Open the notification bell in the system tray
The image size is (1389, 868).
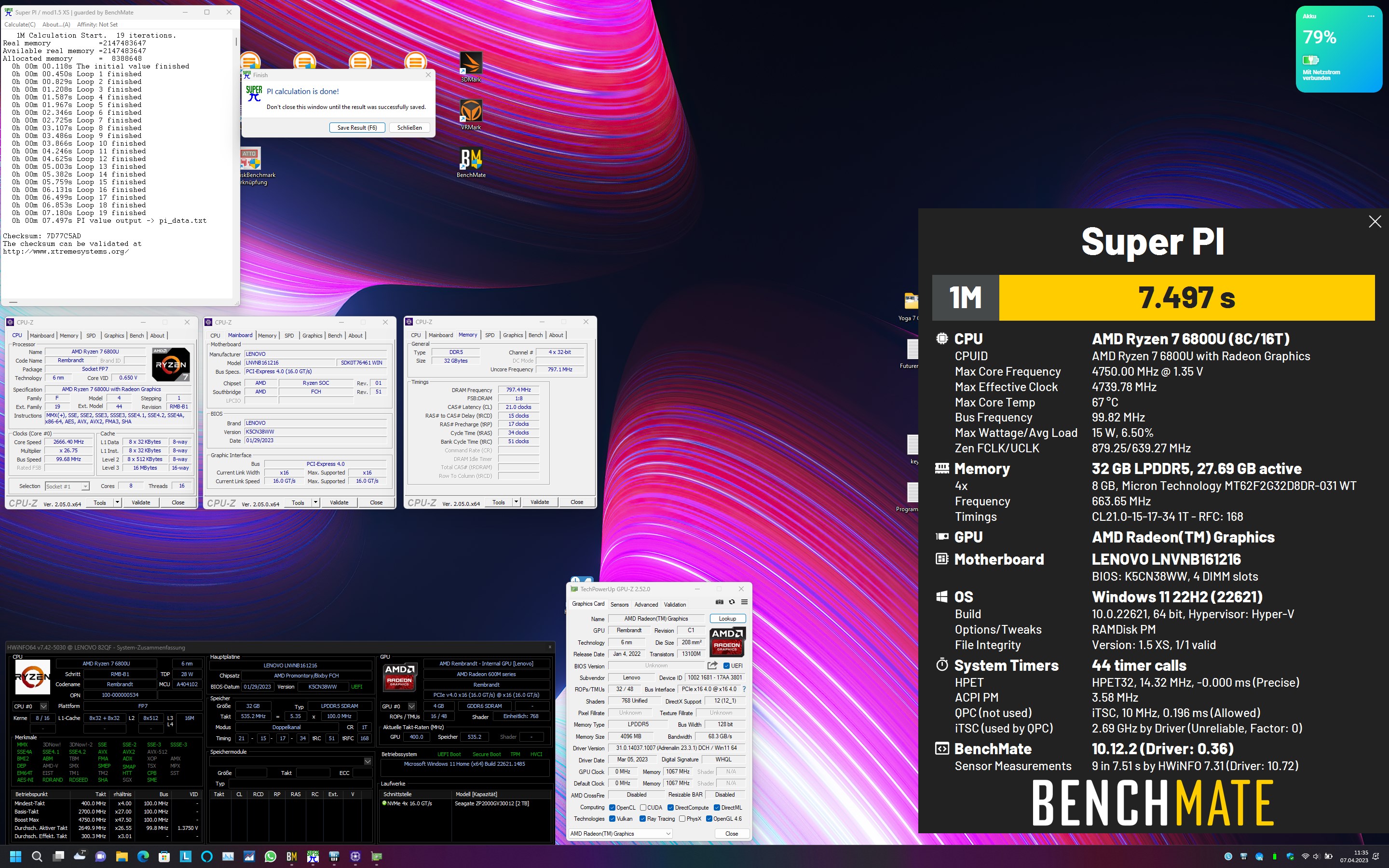point(1376,856)
